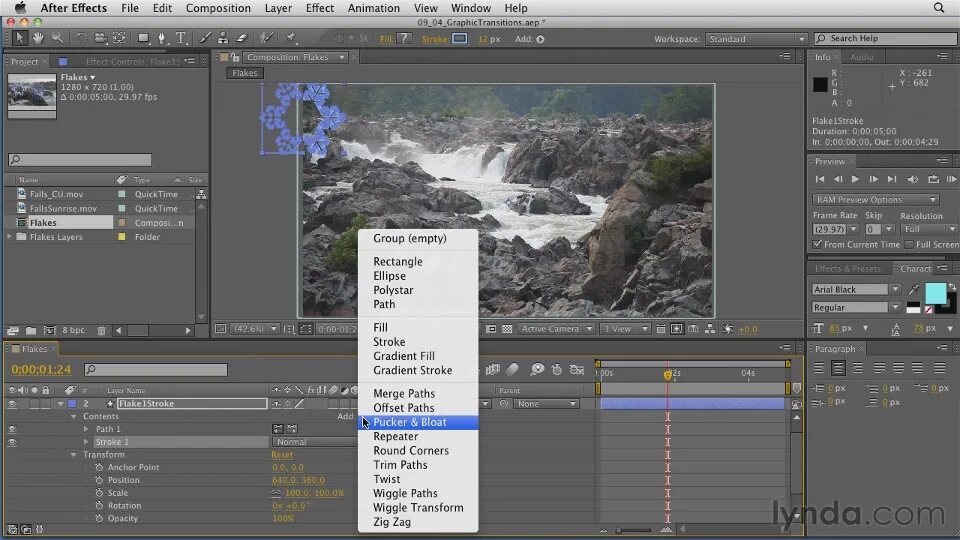Click the toolbar Fill text link
The image size is (960, 540).
(386, 39)
